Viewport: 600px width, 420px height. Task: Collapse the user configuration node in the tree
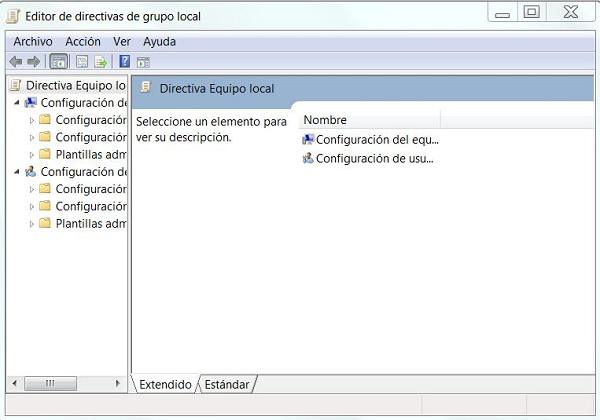coord(17,172)
